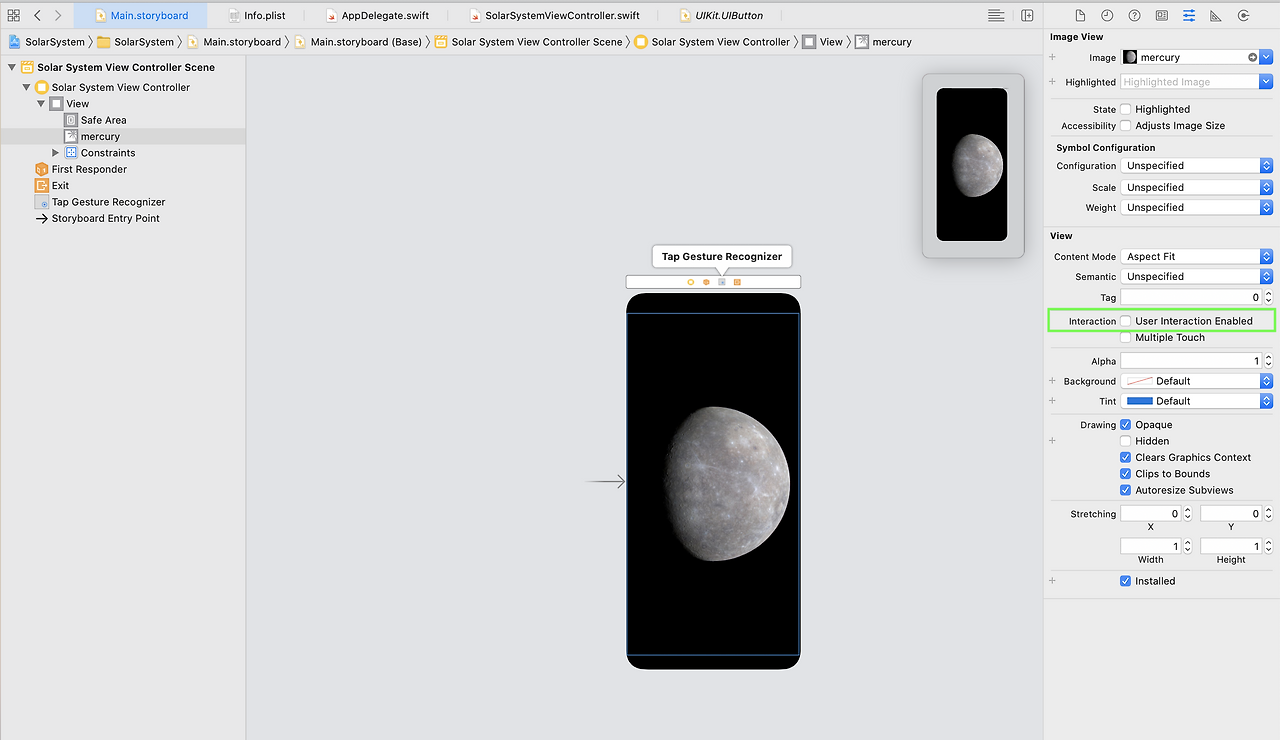
Task: Open the symbol Configuration dropdown
Action: (1197, 166)
